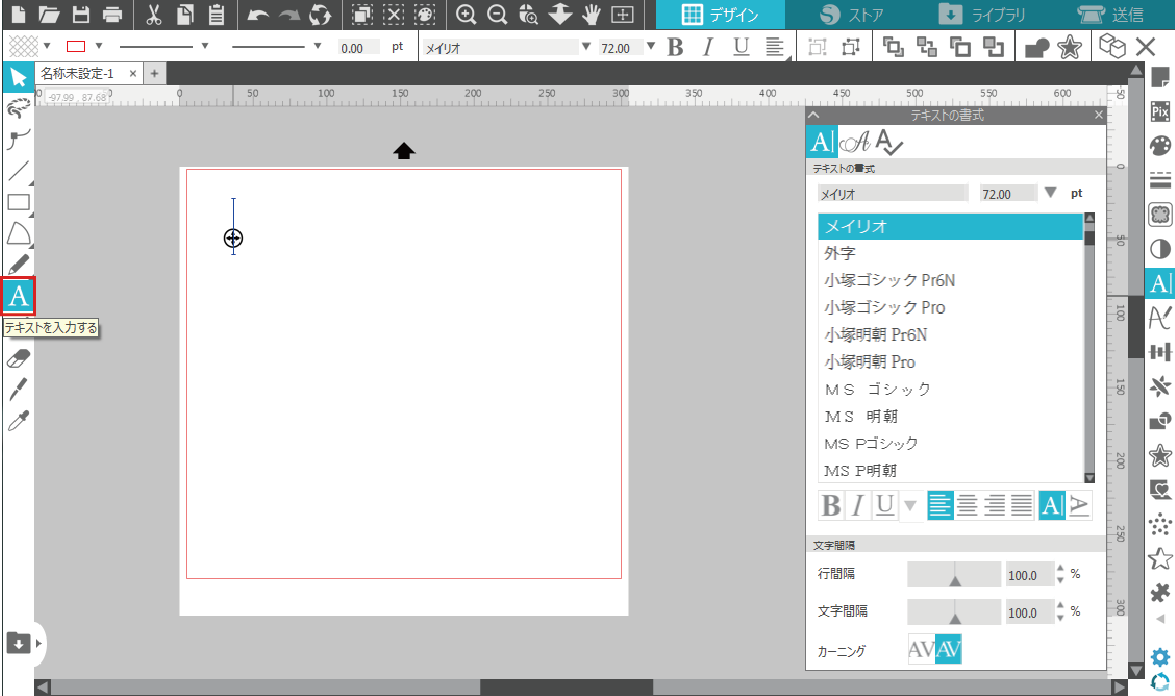The height and width of the screenshot is (696, 1175).
Task: Click the Print icon
Action: pos(113,15)
